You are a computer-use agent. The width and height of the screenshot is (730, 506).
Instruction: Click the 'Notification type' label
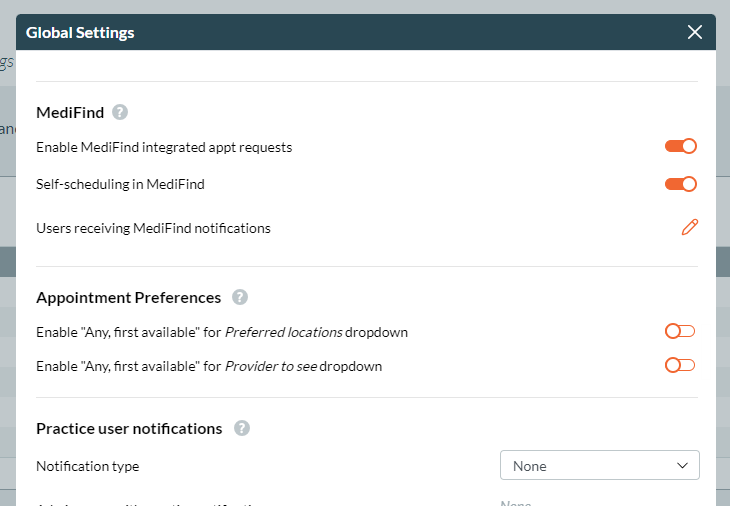pyautogui.click(x=88, y=466)
